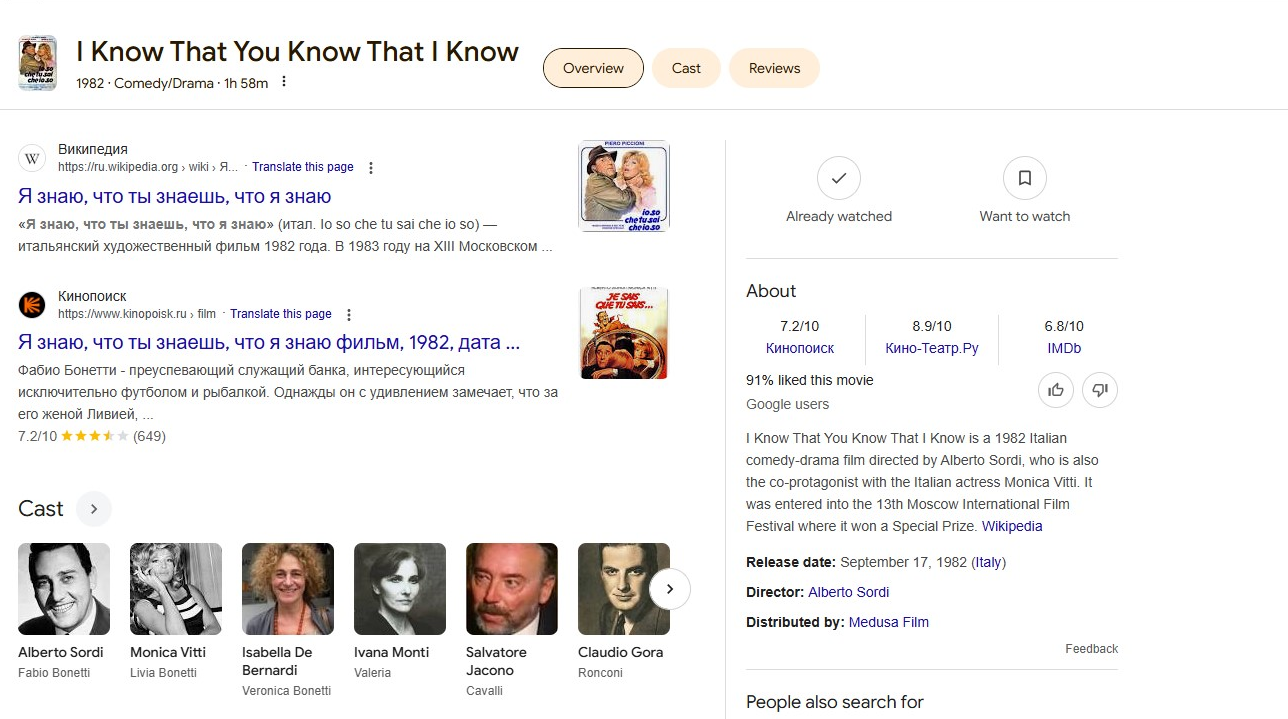Click the Кинопоиск site favicon
Viewport: 1288px width, 719px height.
32,305
